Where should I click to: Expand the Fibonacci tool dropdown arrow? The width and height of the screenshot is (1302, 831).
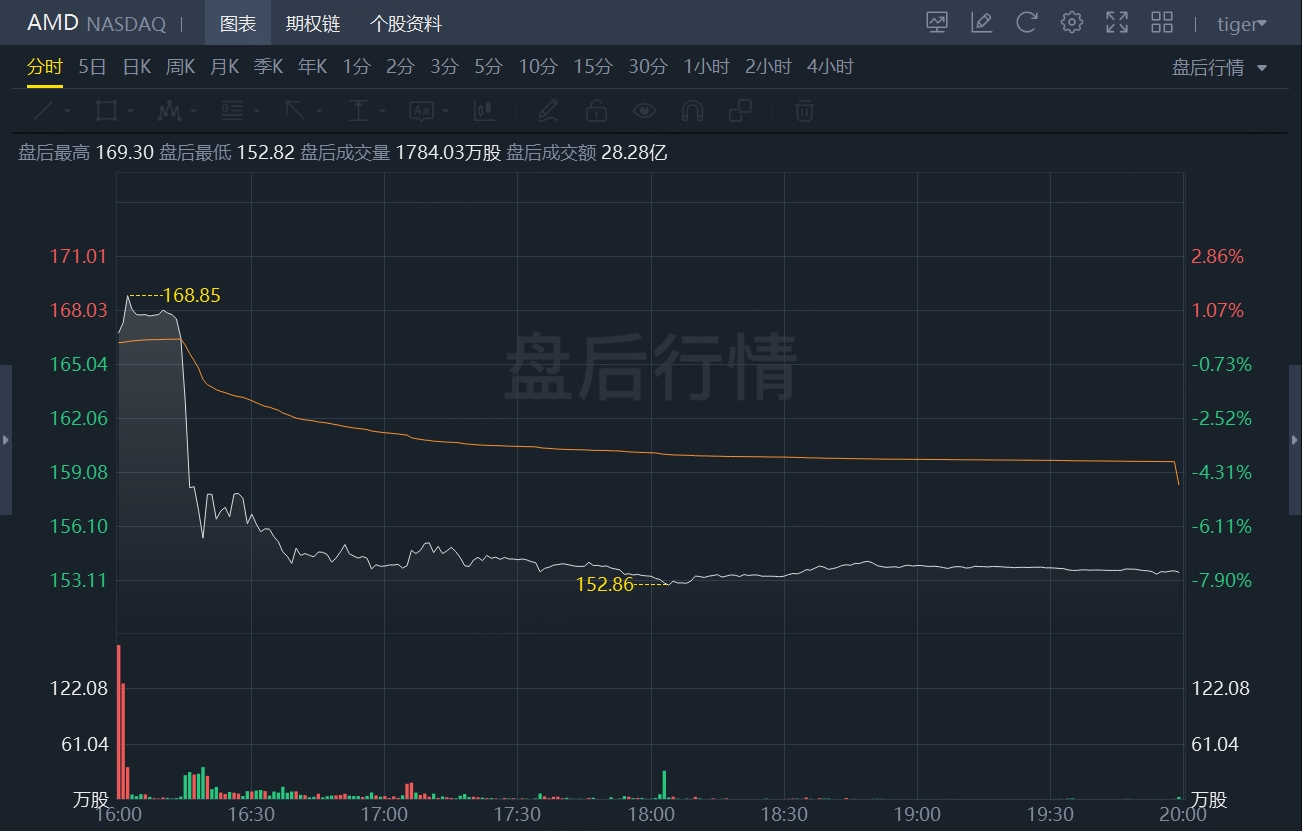(256, 111)
